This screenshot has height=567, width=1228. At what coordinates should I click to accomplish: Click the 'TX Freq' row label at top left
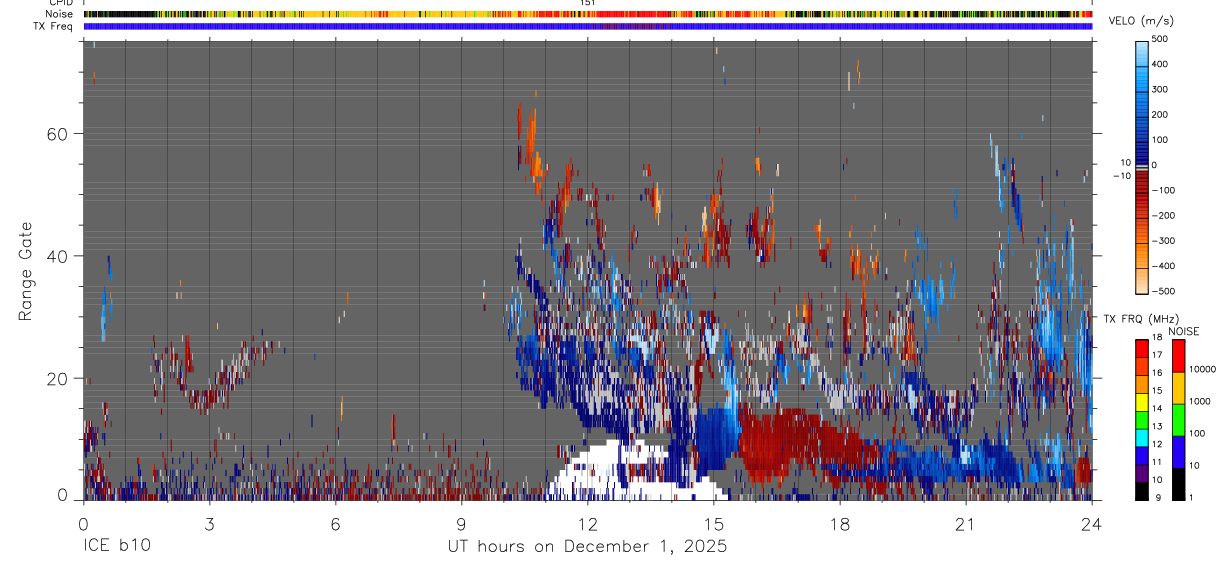coord(53,26)
